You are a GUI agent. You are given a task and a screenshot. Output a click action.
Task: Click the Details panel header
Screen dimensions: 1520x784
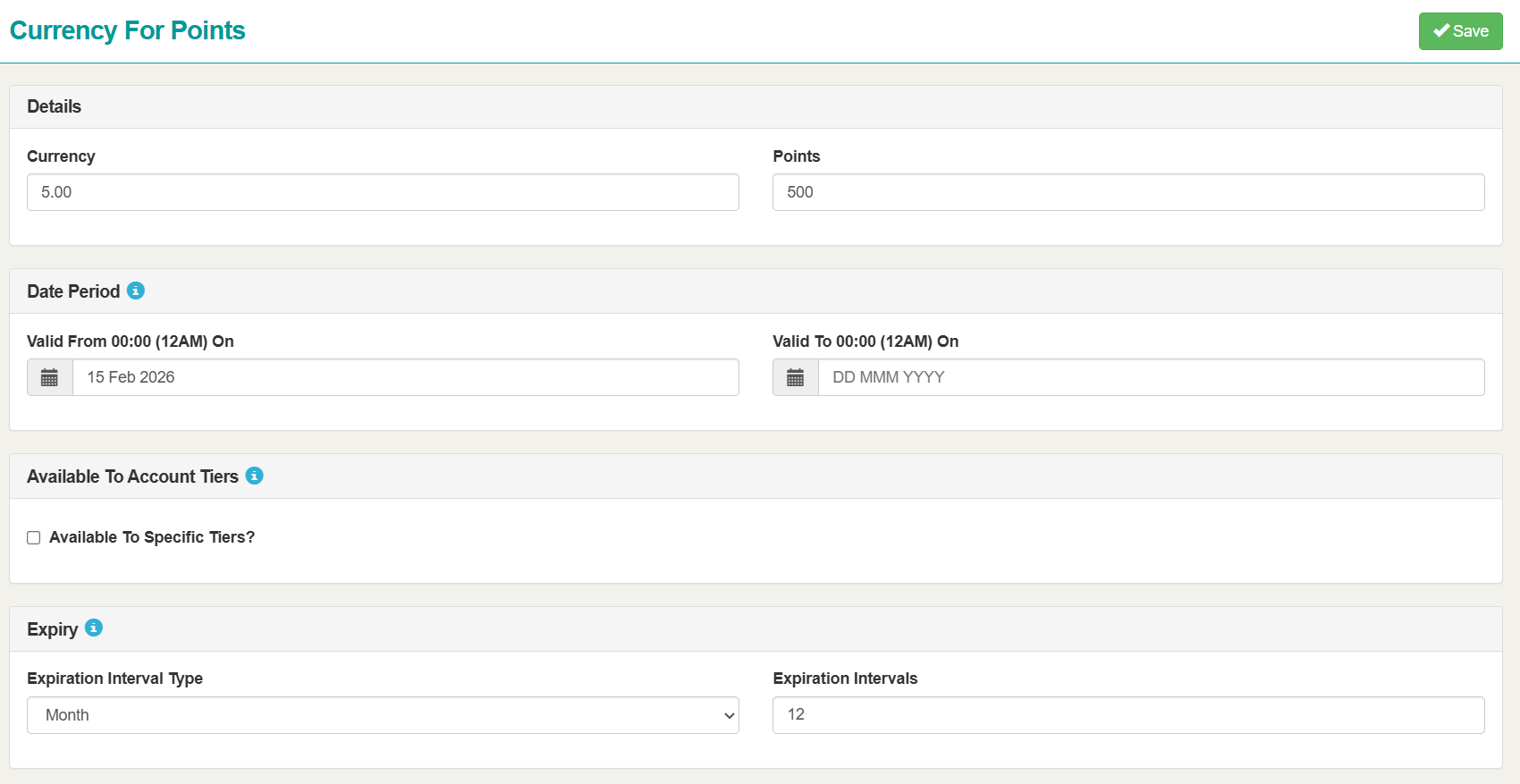point(55,106)
